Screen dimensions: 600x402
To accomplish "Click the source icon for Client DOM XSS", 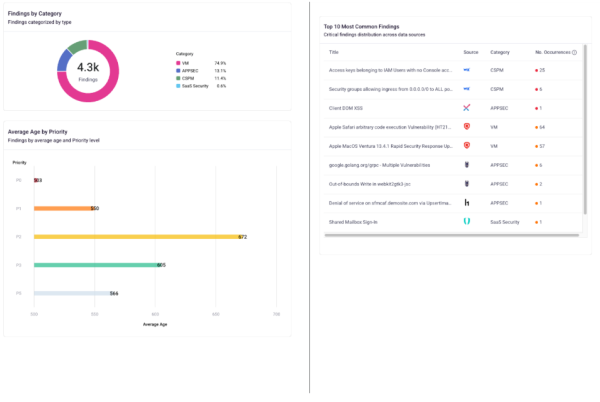I will coord(467,108).
